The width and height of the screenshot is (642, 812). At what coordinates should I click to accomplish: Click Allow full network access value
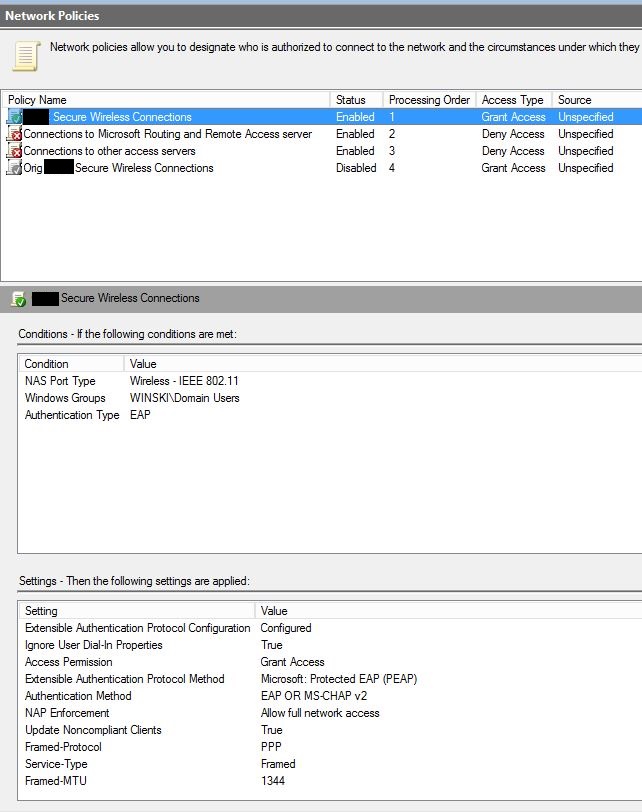click(320, 714)
